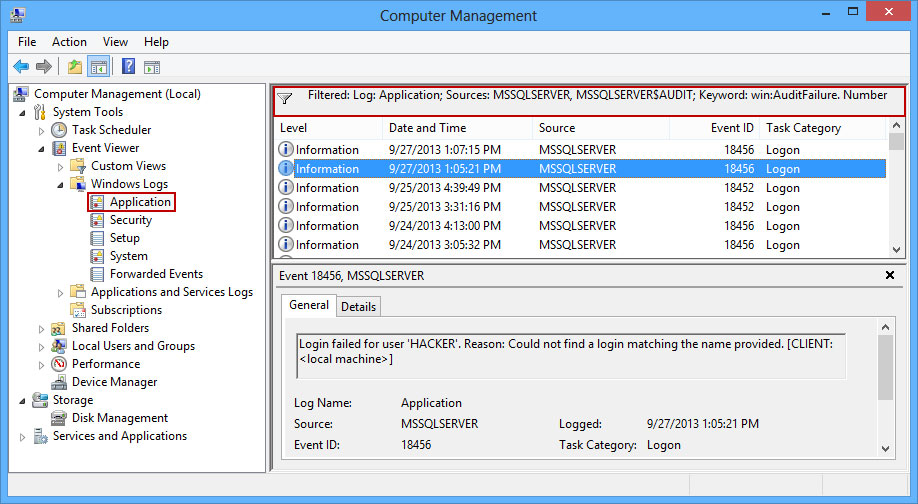Open the File menu
The image size is (918, 504).
27,42
